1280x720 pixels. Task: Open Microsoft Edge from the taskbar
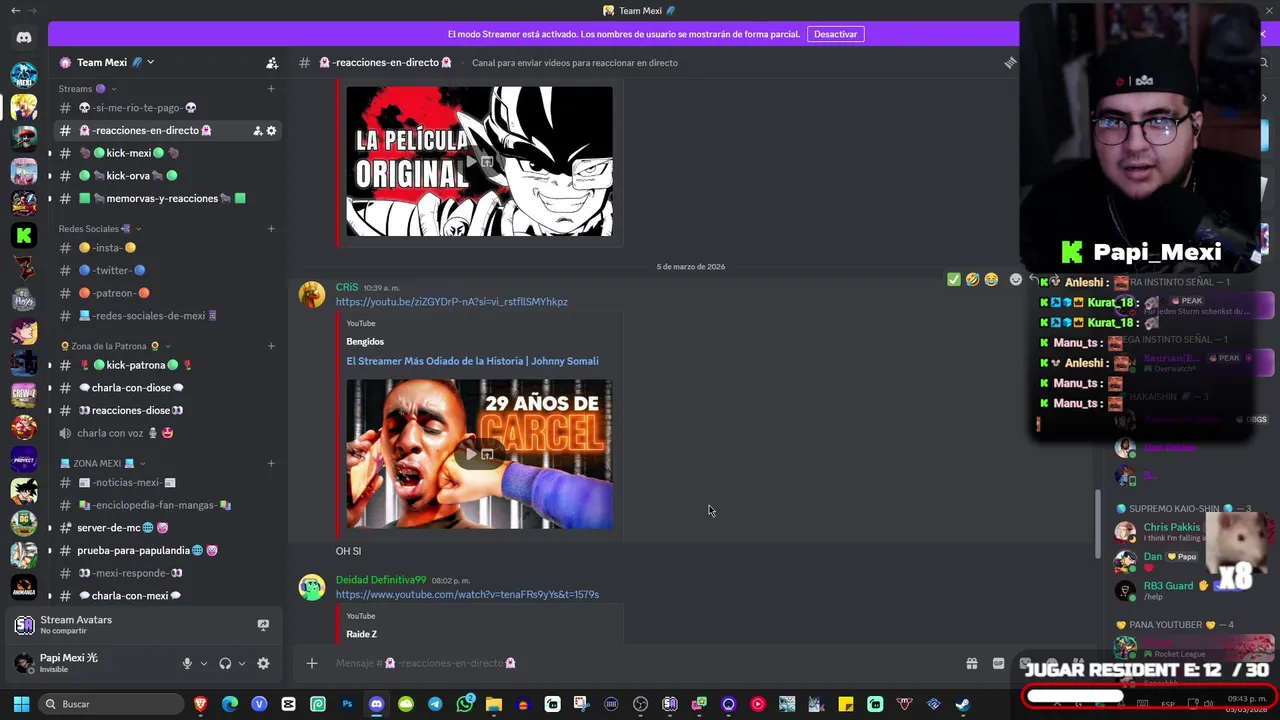point(230,704)
